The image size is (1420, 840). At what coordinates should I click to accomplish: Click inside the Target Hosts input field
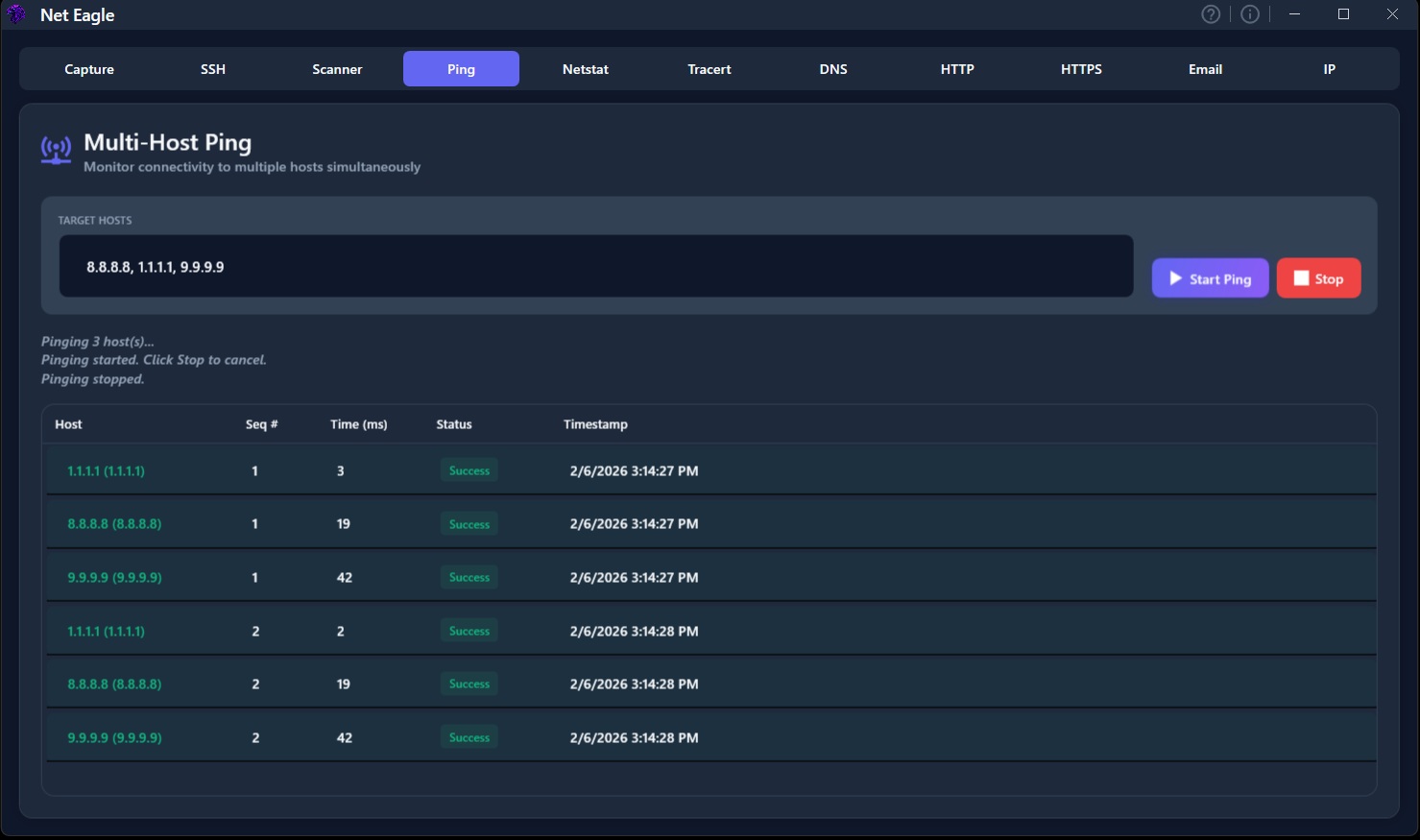595,266
